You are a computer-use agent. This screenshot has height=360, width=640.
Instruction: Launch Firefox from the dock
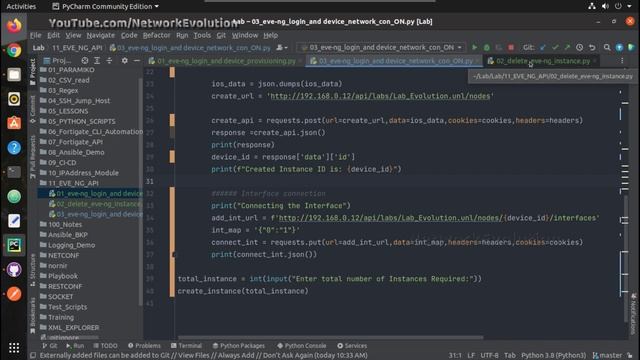click(14, 26)
